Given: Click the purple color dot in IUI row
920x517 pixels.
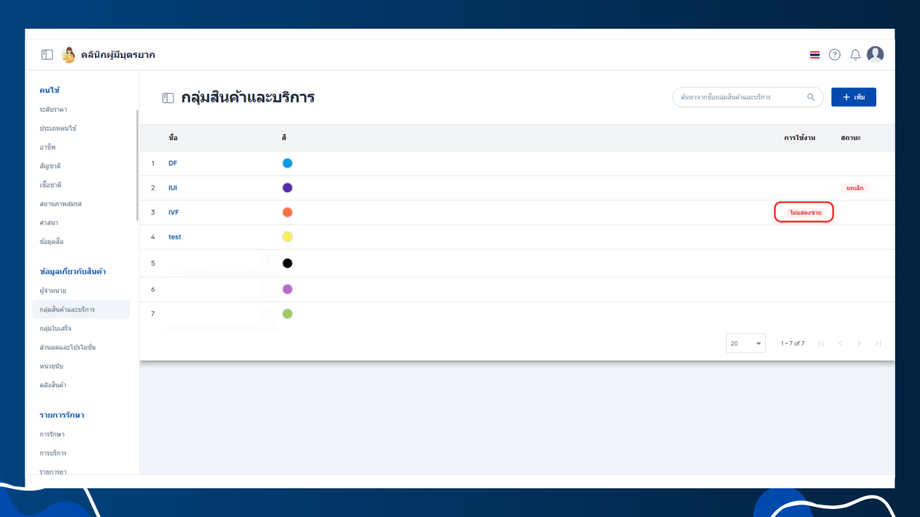Looking at the screenshot, I should pyautogui.click(x=287, y=188).
